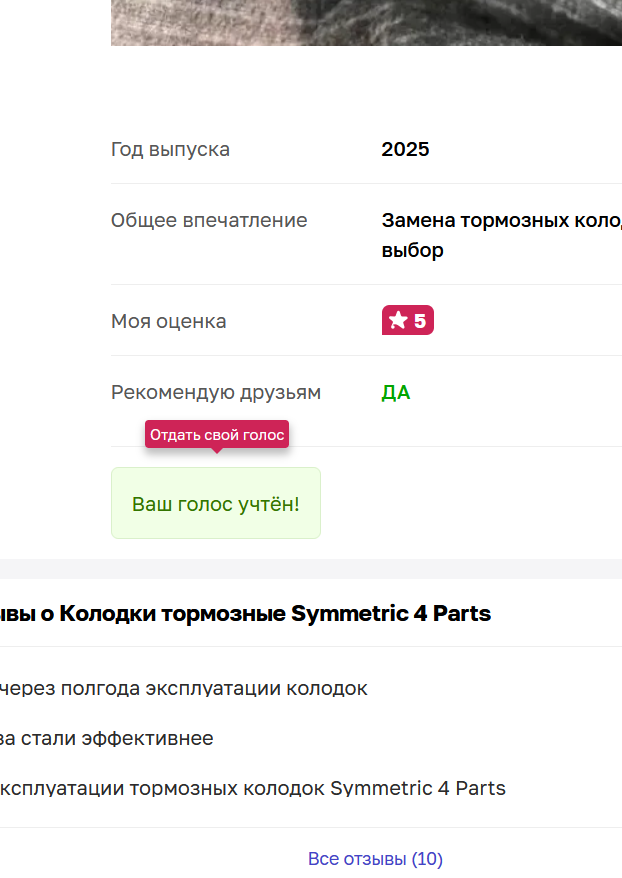Open review ending 'стали эффективнее'
This screenshot has height=878, width=622.
click(x=106, y=738)
